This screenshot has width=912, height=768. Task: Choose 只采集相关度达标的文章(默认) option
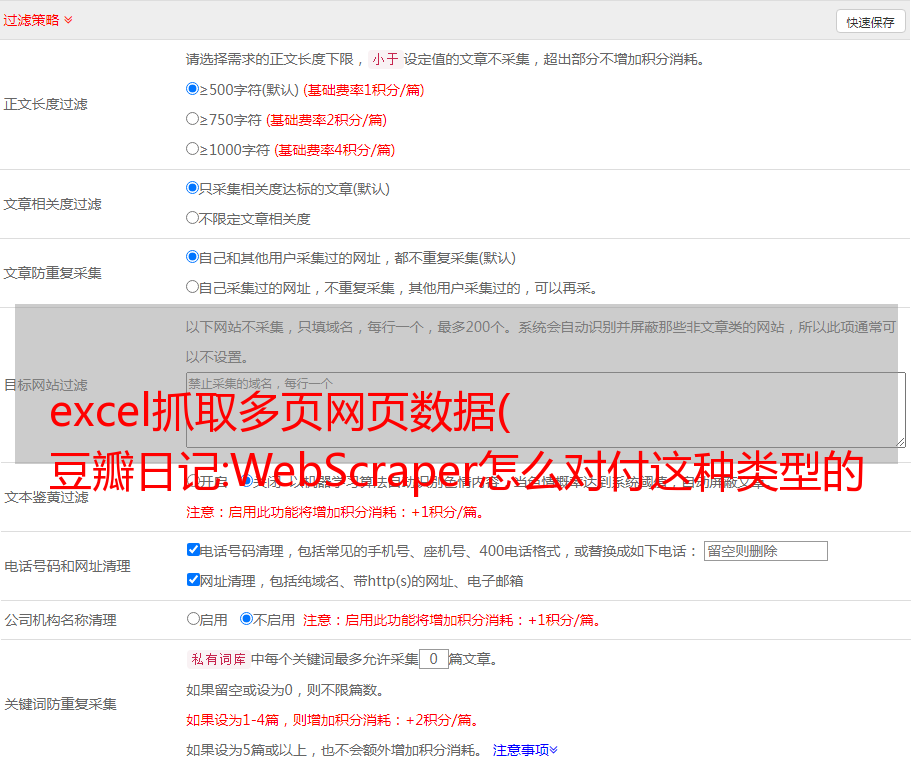[192, 187]
